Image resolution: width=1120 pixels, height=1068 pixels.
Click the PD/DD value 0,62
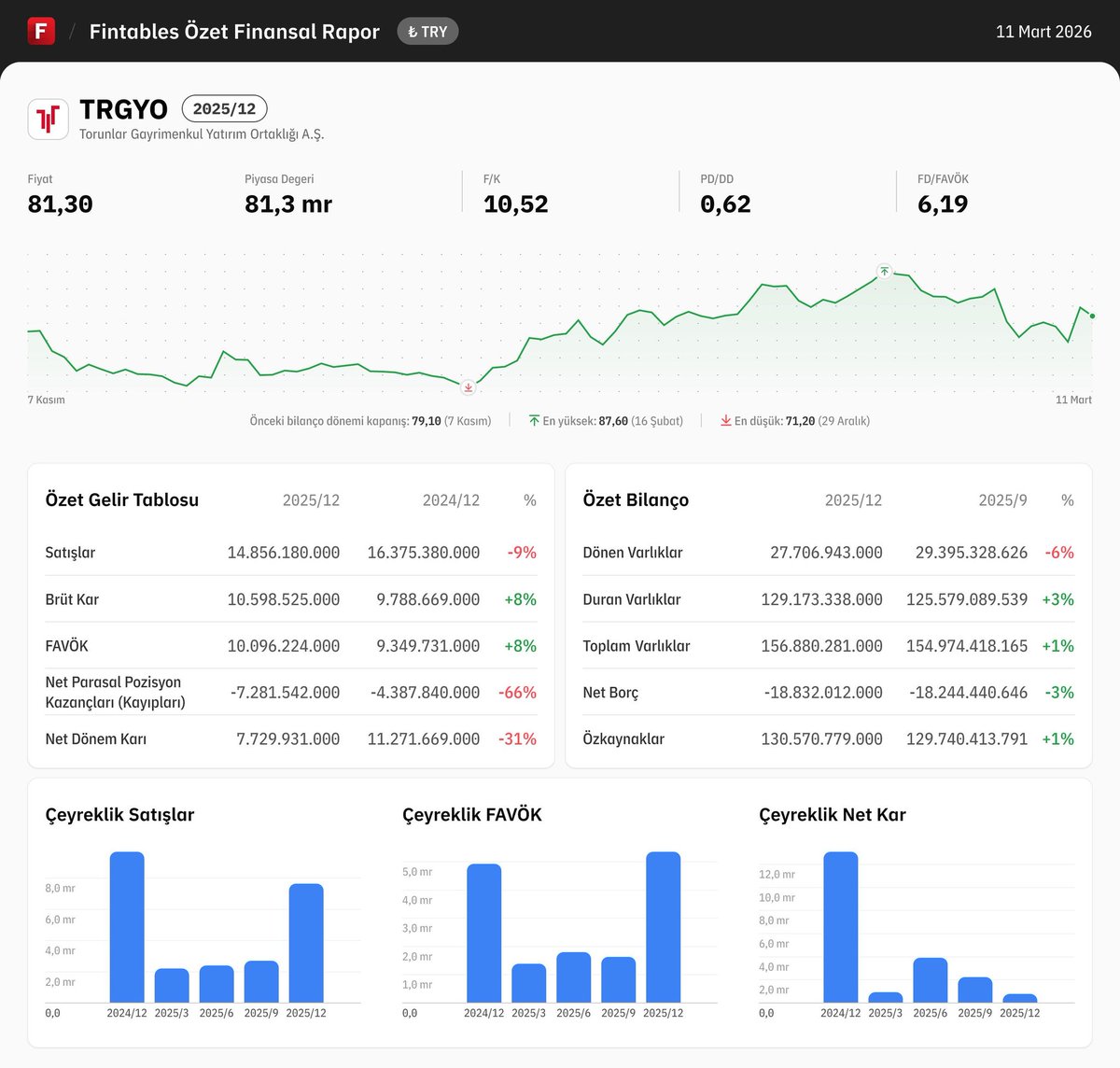(725, 204)
